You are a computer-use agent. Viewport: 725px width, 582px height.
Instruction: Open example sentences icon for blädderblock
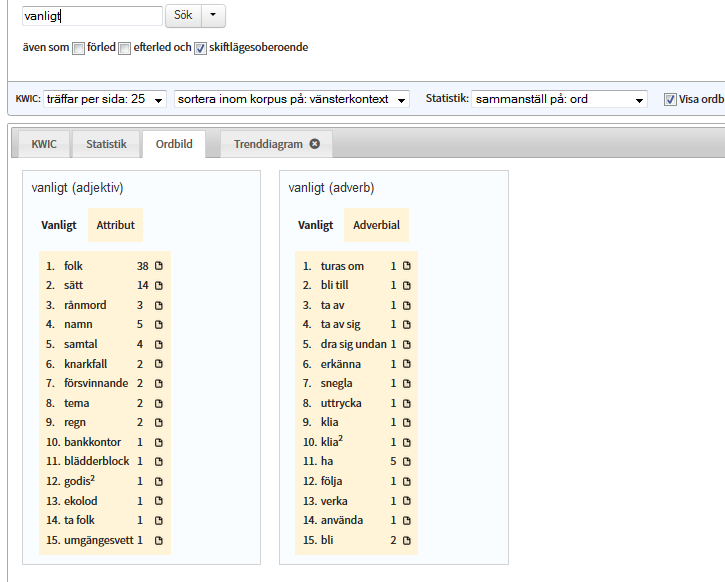pyautogui.click(x=159, y=461)
